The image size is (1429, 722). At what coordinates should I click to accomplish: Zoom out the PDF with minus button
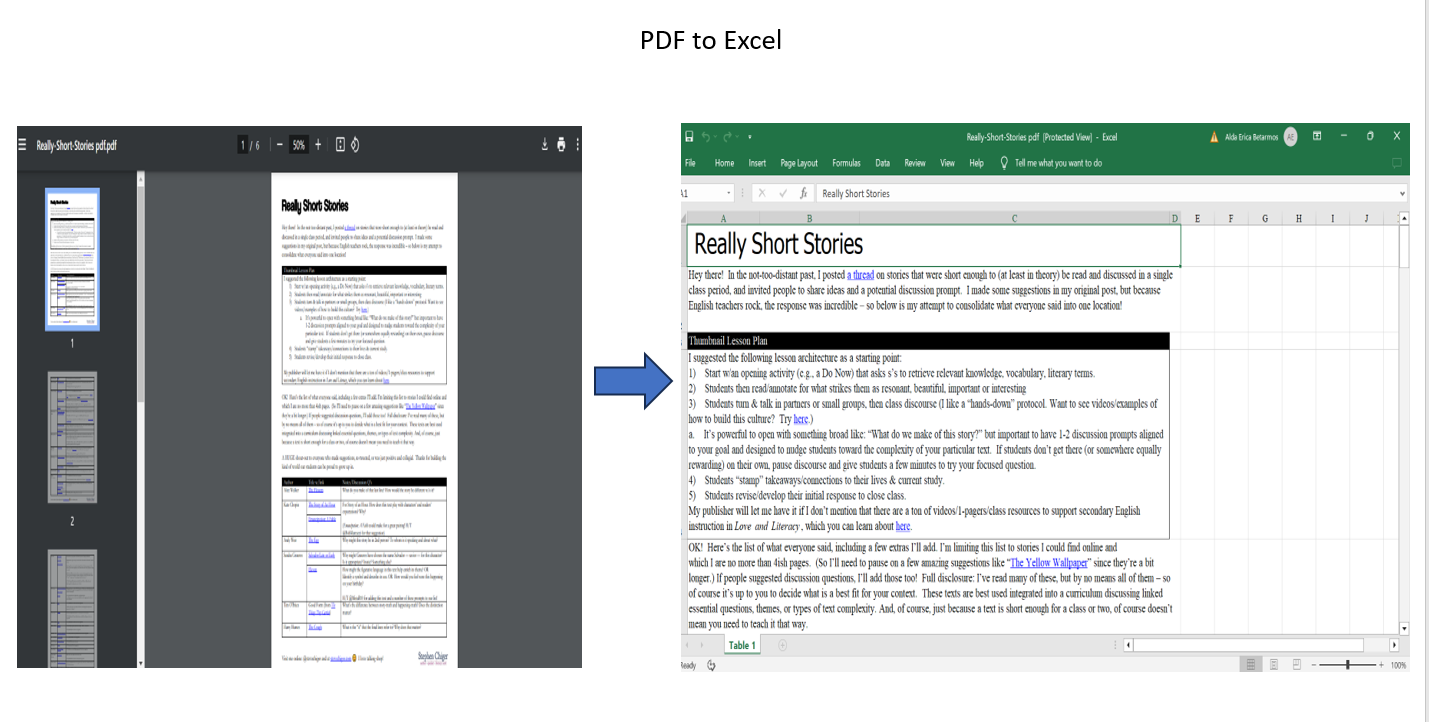tap(280, 145)
